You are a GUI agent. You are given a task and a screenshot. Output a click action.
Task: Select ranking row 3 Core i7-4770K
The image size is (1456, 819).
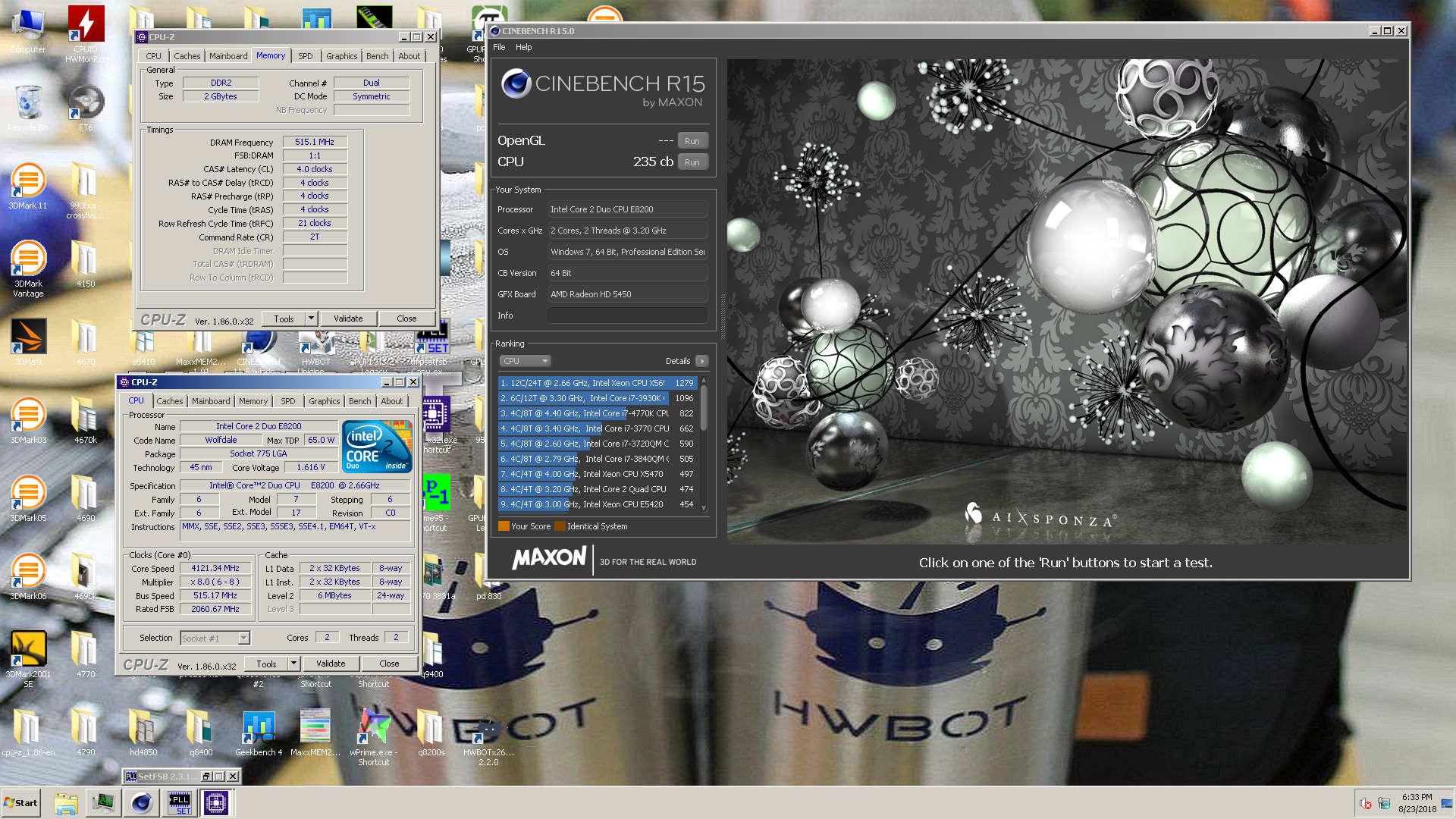pos(597,413)
